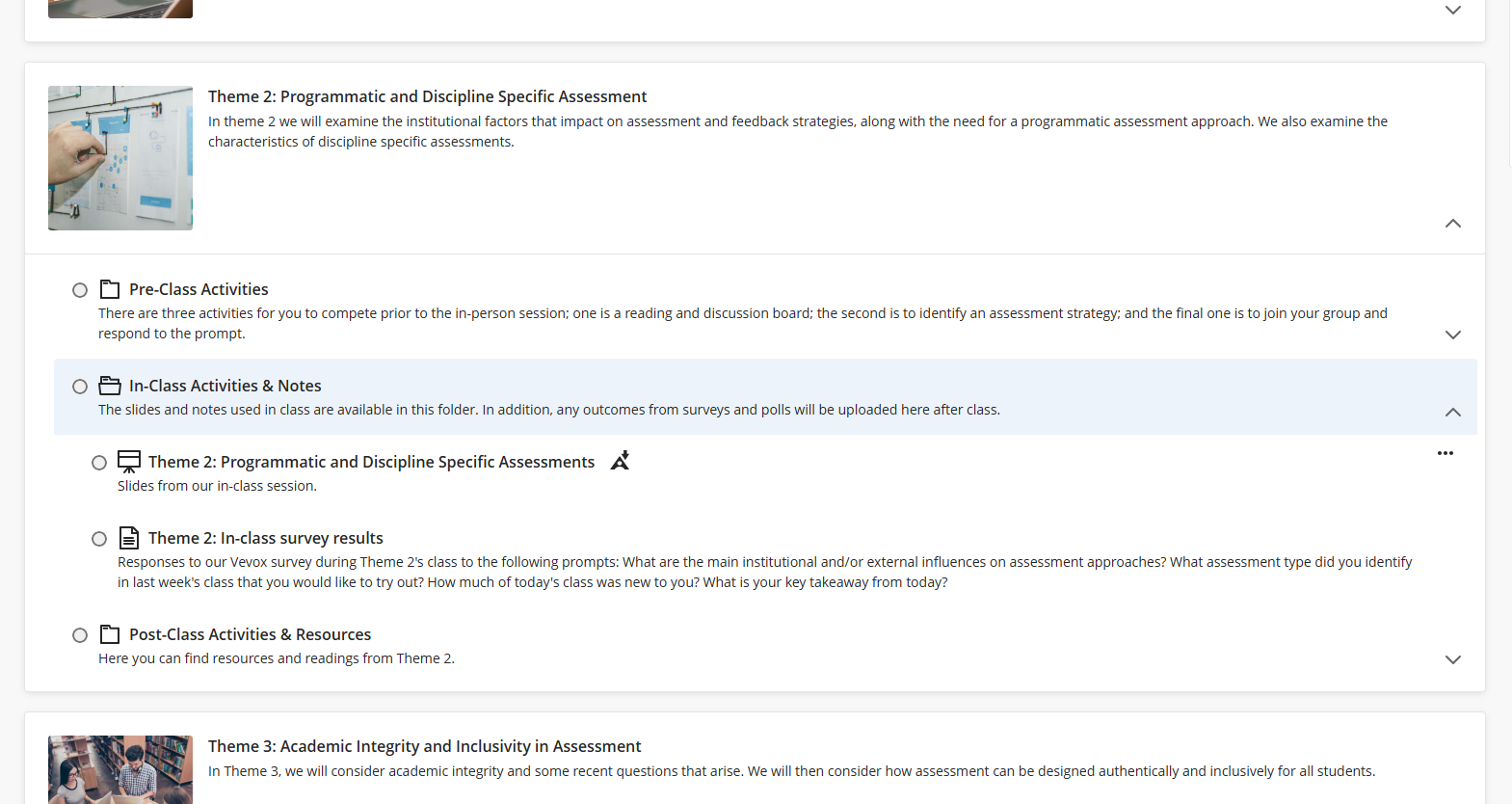Expand Post-Class Activities & Resources chevron
This screenshot has width=1512, height=804.
[1453, 659]
